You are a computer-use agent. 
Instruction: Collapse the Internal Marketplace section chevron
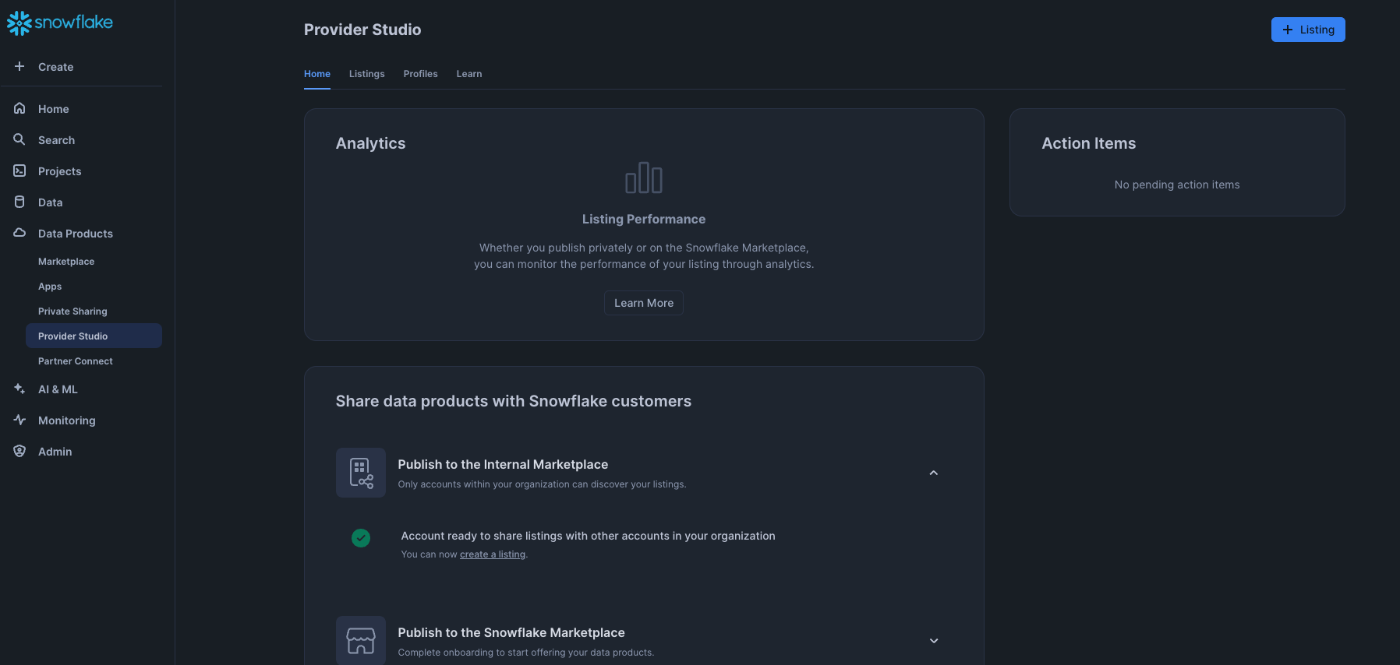click(x=934, y=473)
